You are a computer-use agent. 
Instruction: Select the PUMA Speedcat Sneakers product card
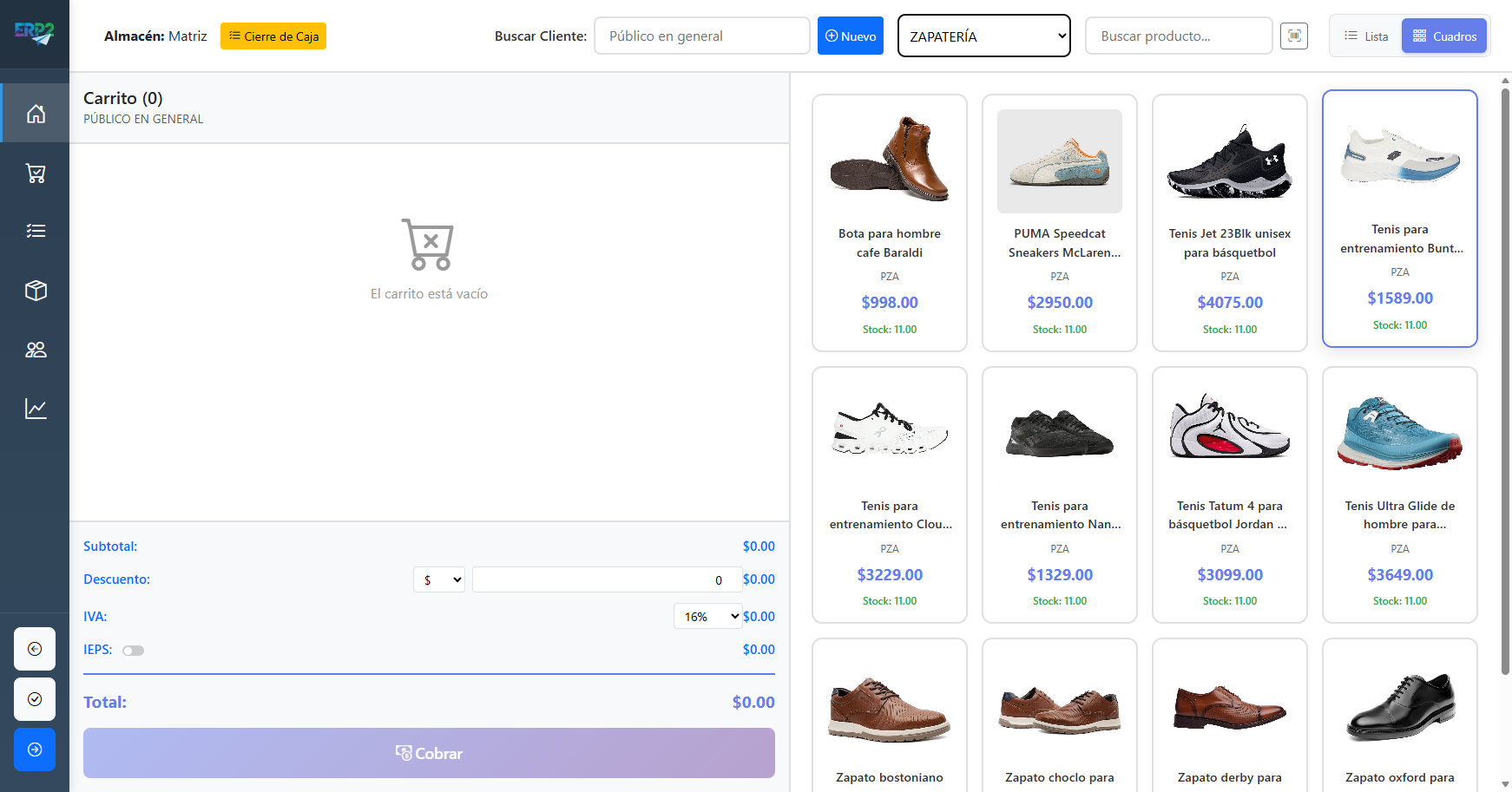click(1059, 223)
